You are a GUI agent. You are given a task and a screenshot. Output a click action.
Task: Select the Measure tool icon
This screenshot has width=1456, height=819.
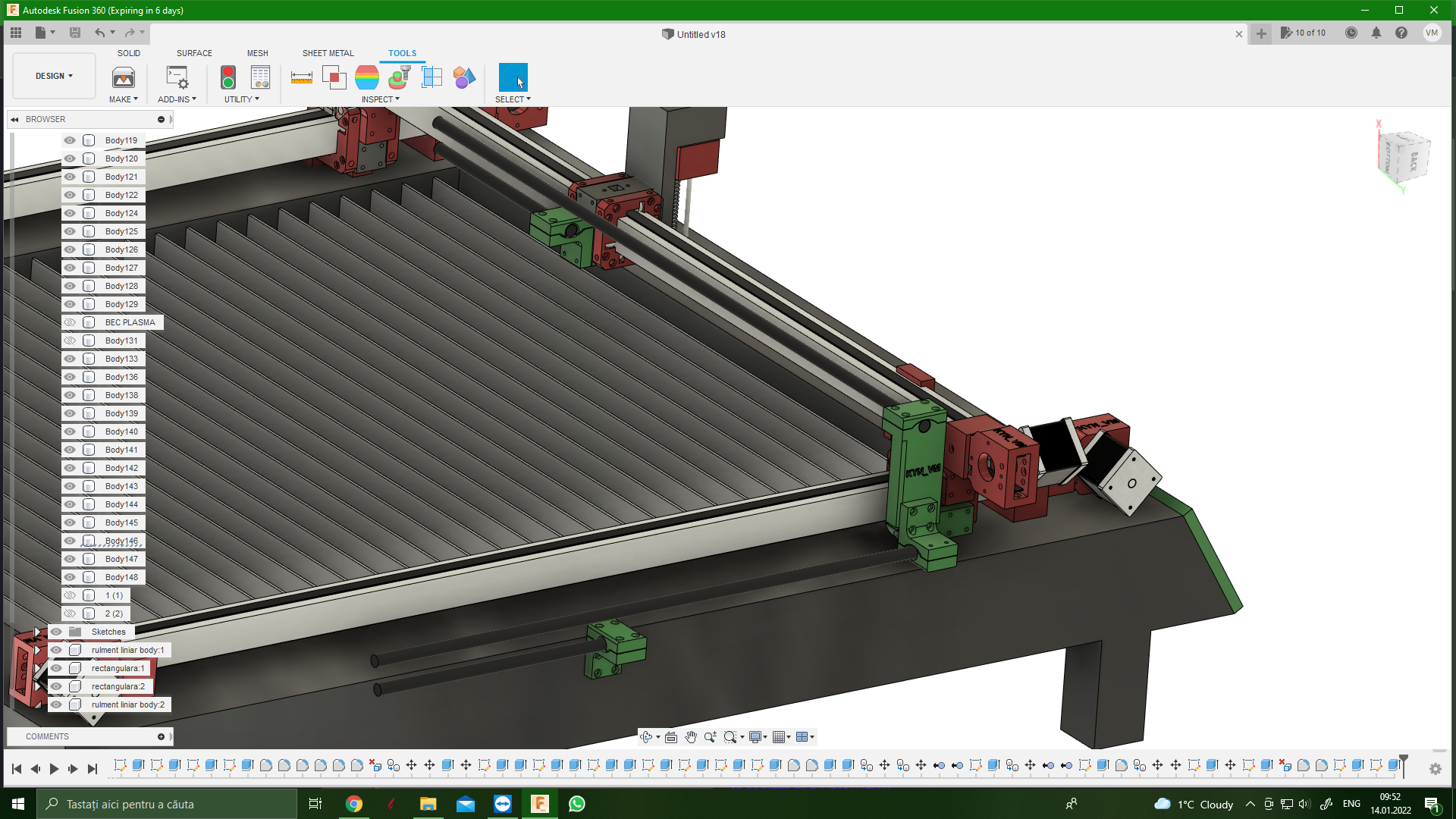(301, 77)
